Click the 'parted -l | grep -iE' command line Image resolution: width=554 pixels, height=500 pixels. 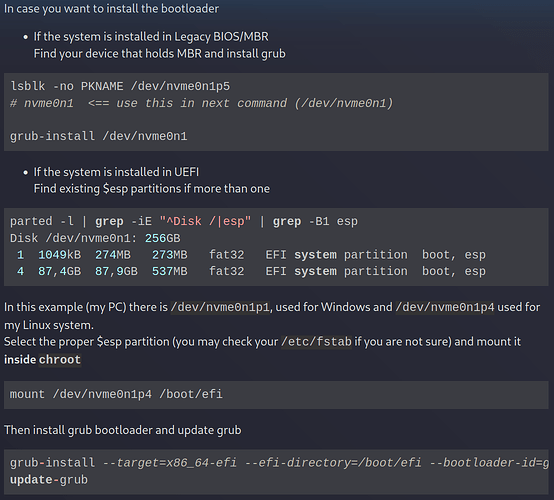click(x=184, y=222)
